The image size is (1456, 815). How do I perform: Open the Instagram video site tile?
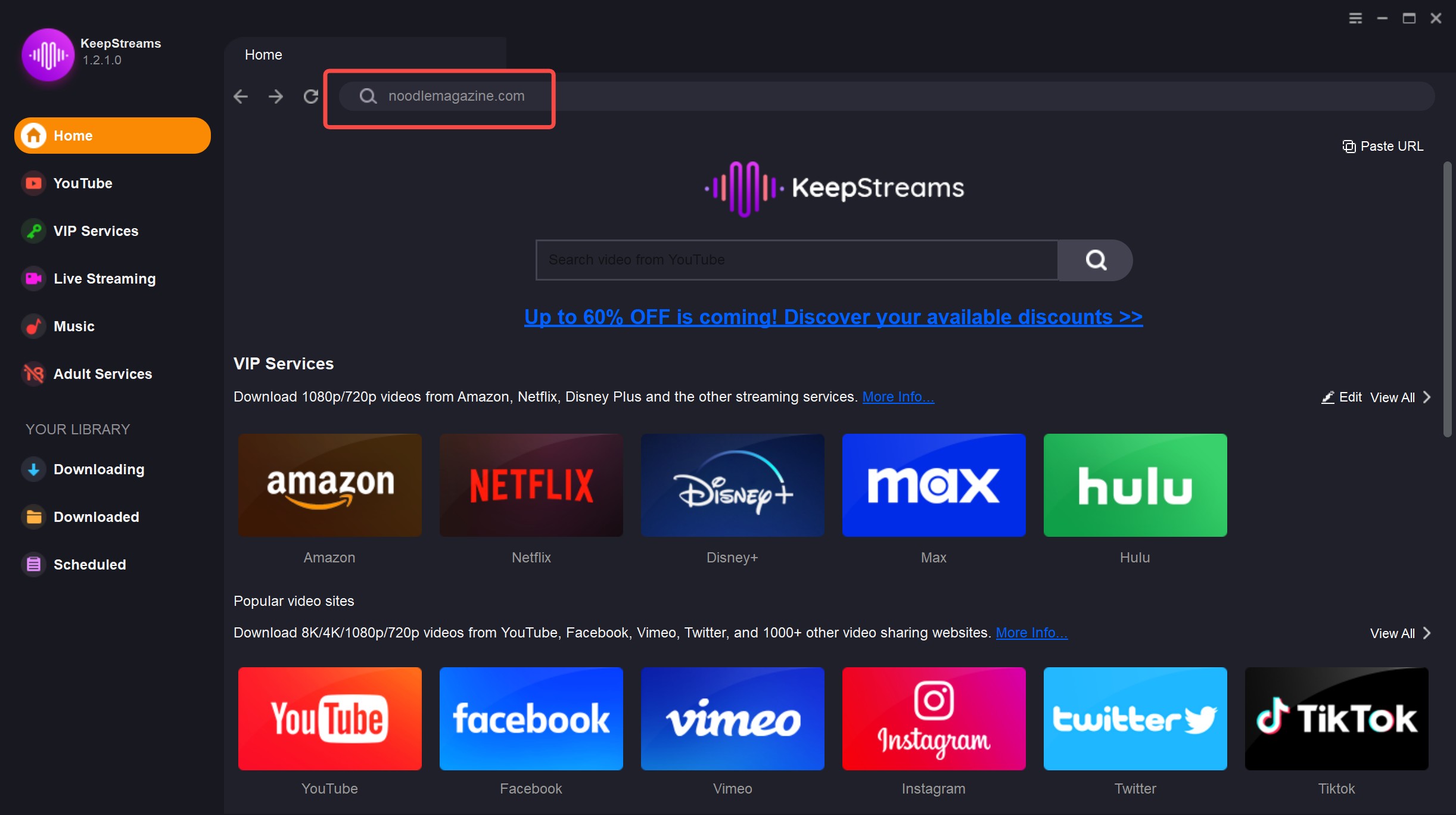934,718
